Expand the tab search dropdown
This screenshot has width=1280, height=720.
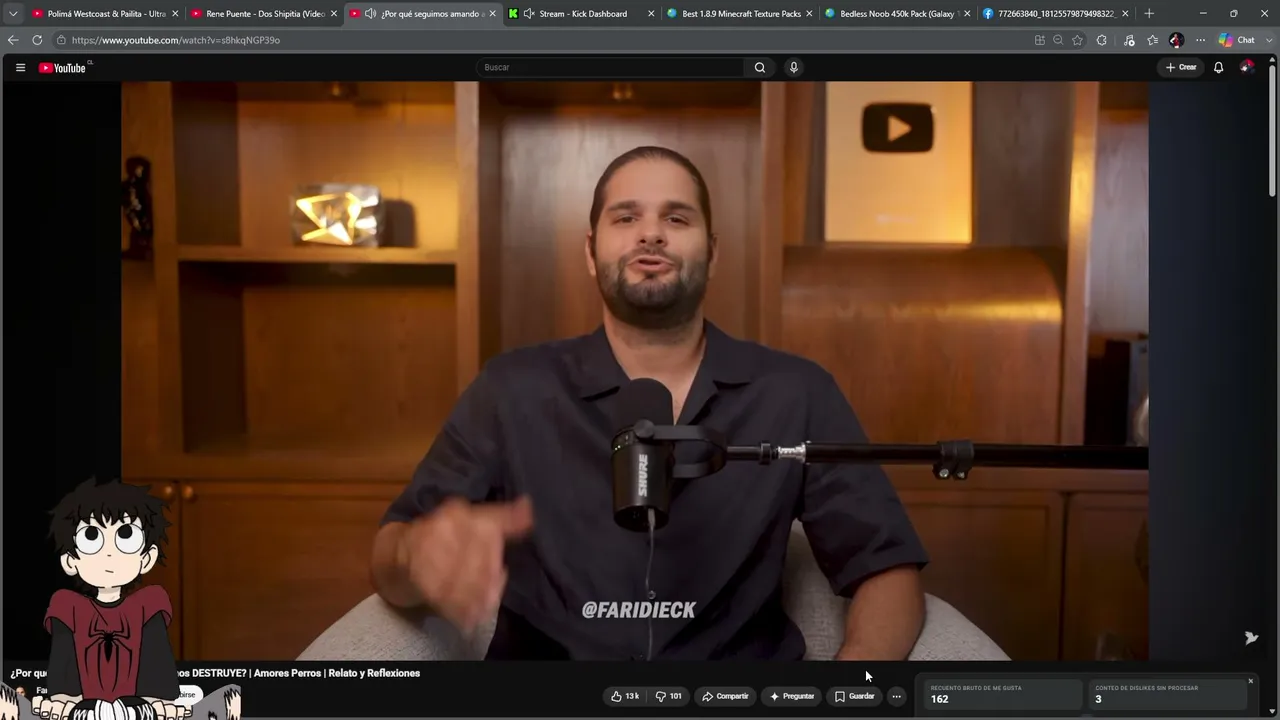point(13,14)
